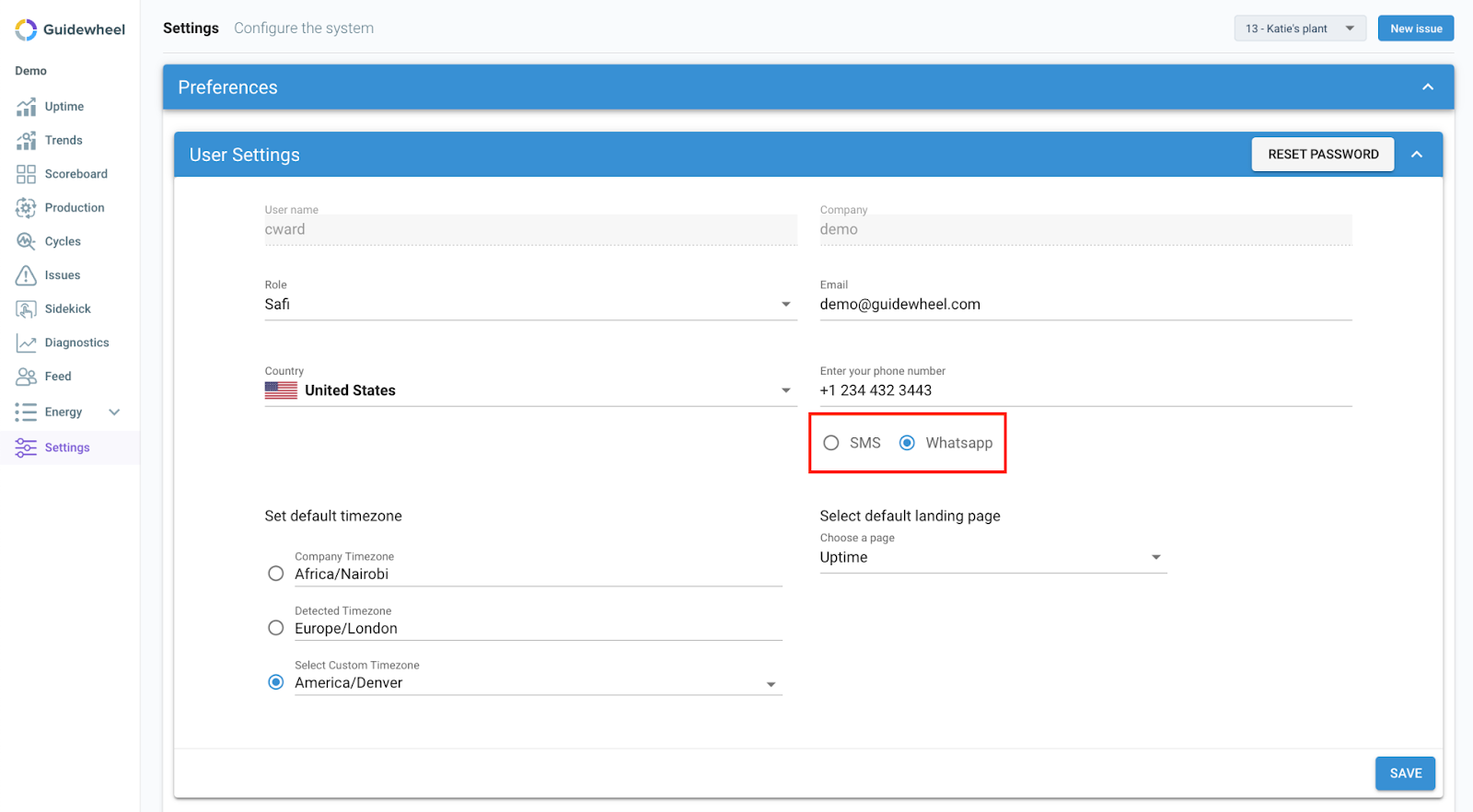1473x812 pixels.
Task: Click the disabled User name field
Action: tap(530, 230)
